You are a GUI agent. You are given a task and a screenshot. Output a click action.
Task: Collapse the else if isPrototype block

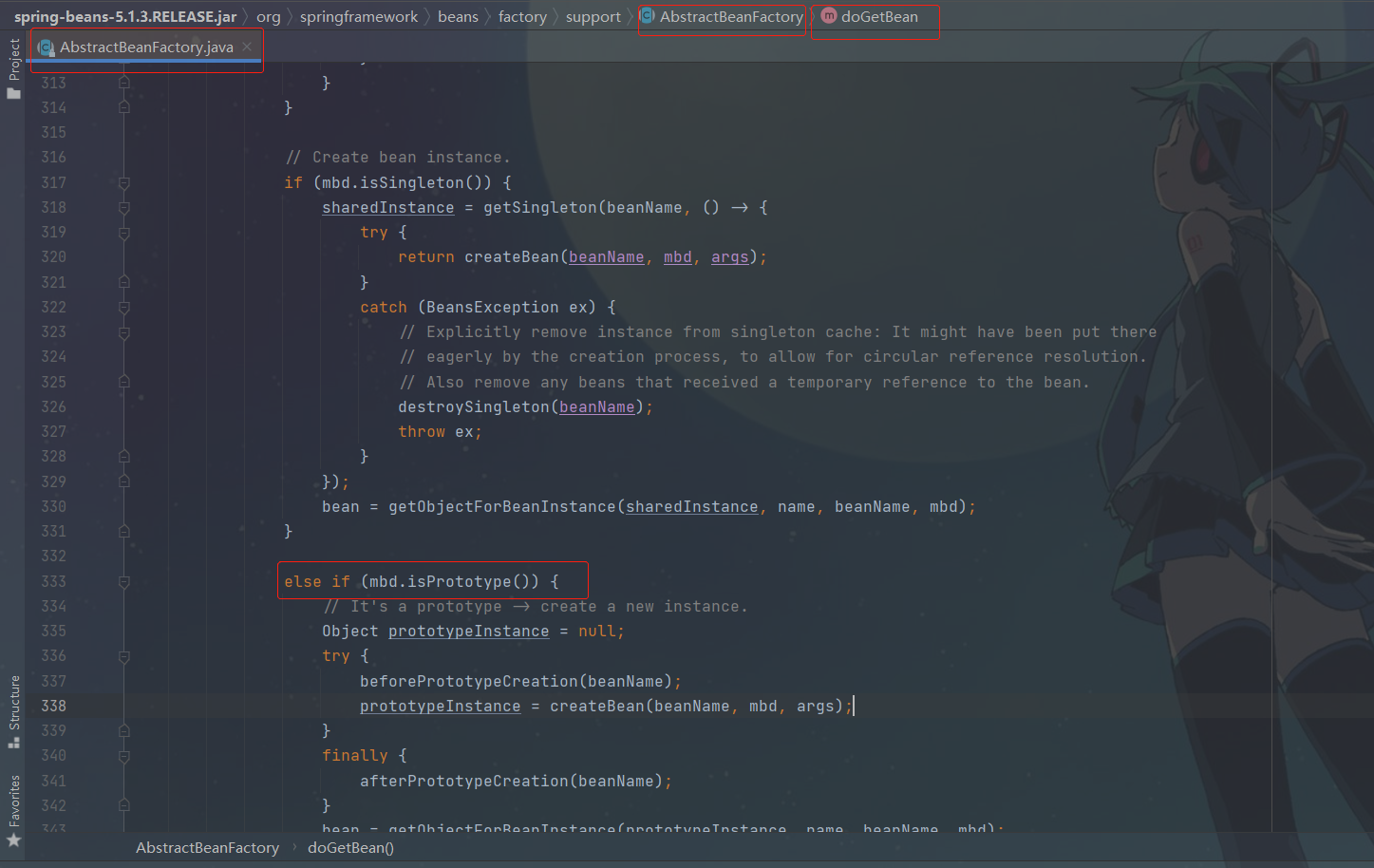point(124,581)
